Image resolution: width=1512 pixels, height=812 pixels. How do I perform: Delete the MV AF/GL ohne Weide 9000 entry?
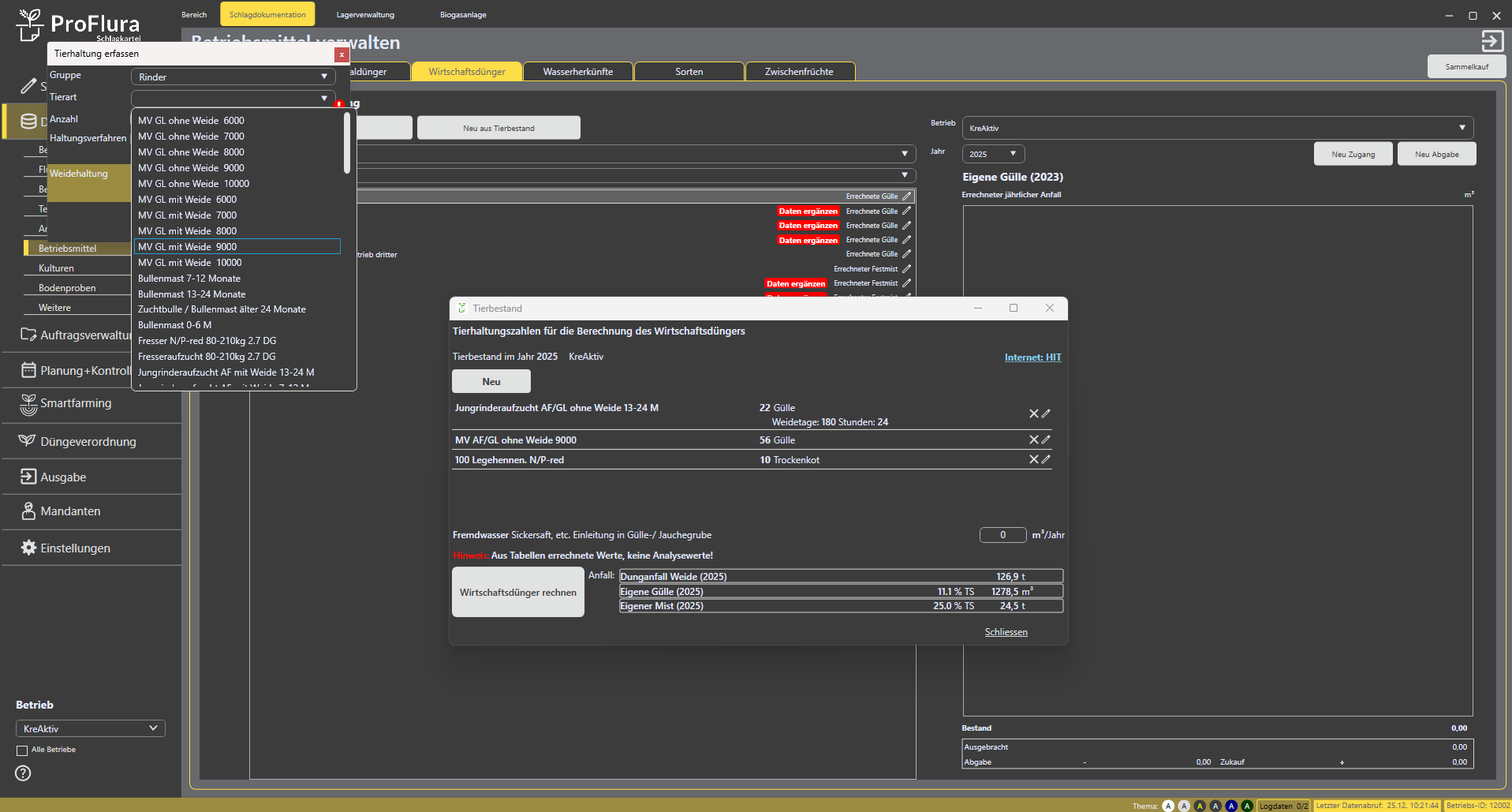[x=1033, y=440]
